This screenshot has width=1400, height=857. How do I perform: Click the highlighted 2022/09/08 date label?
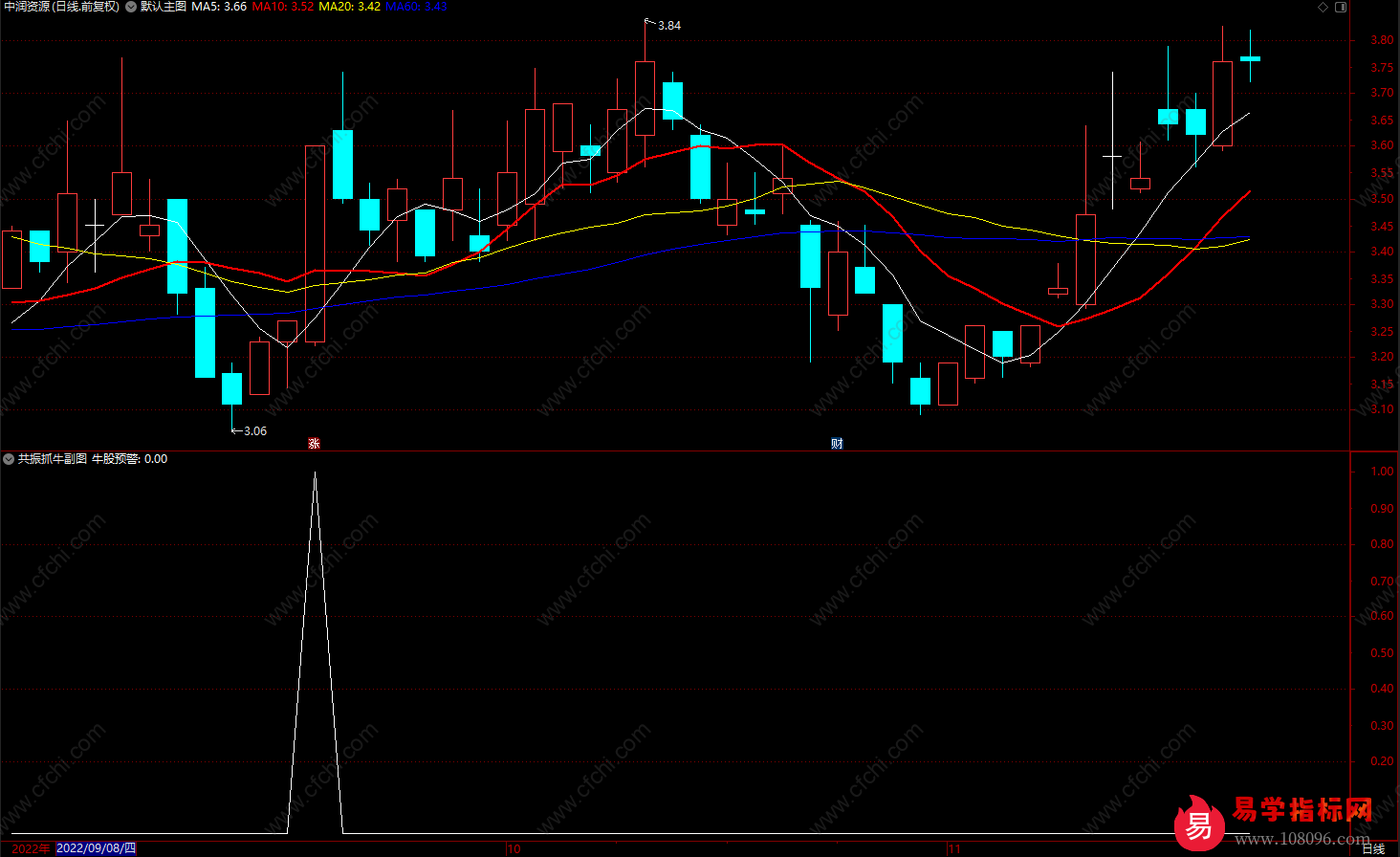[x=96, y=848]
